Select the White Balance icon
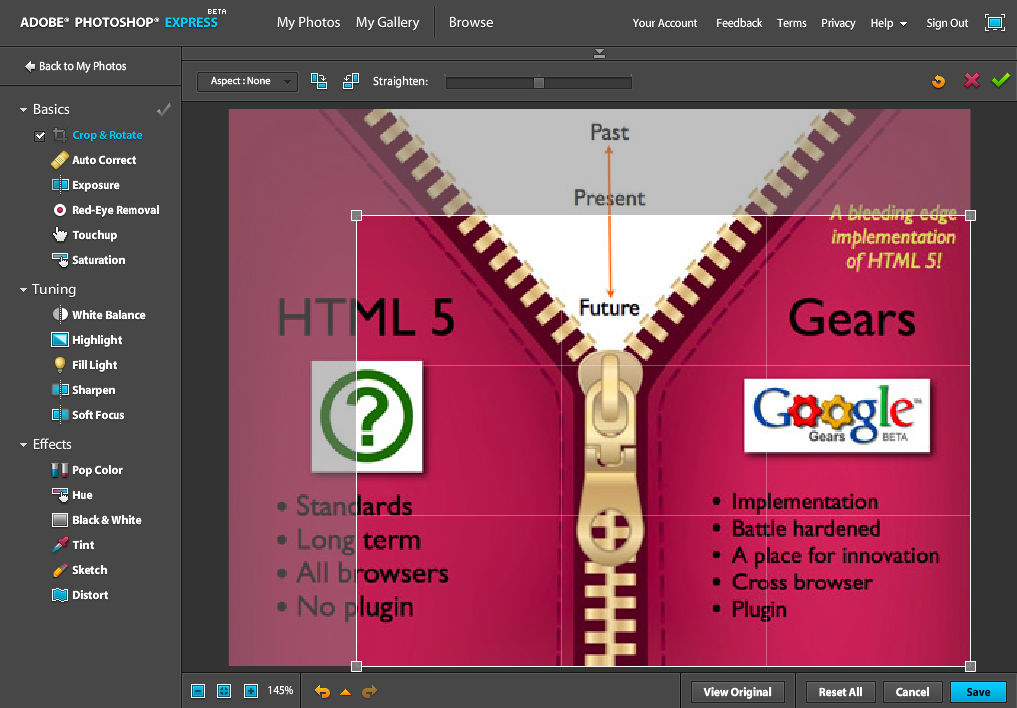Viewport: 1017px width, 708px height. click(60, 314)
